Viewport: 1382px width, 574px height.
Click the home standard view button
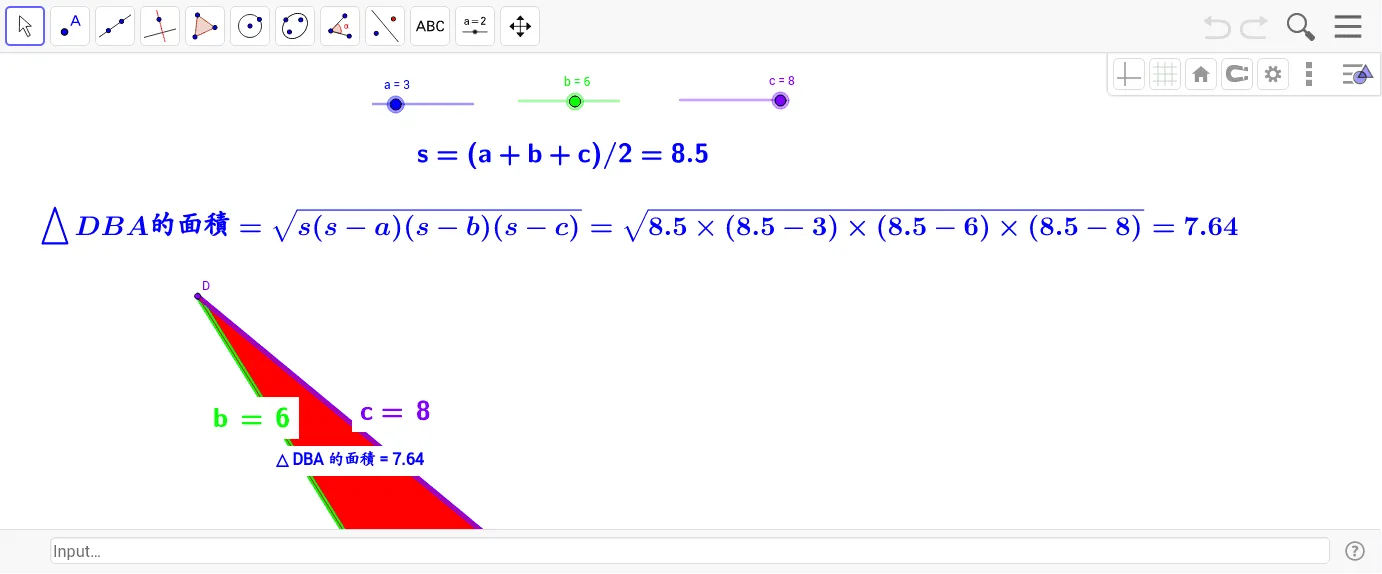tap(1201, 74)
